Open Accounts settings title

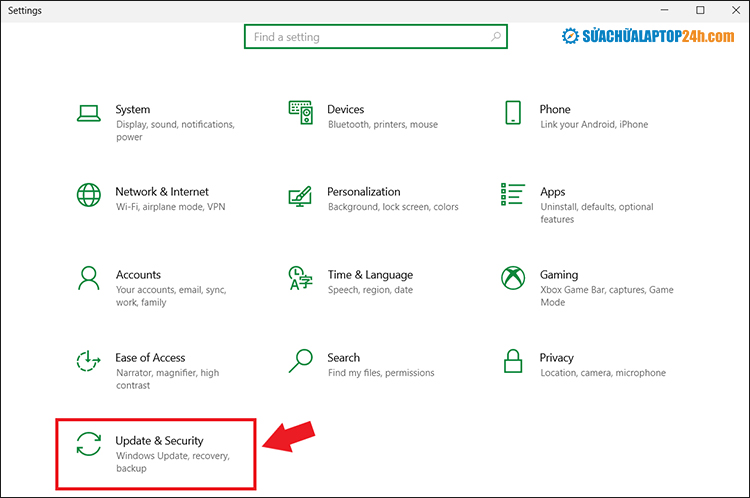click(138, 275)
